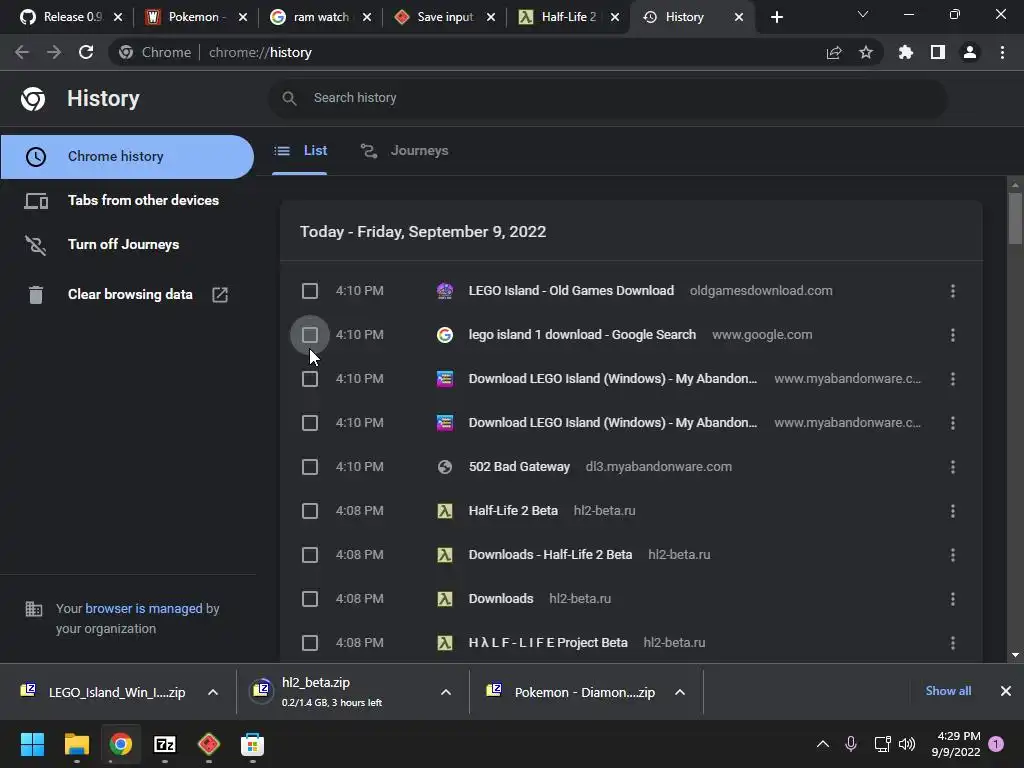Screen dimensions: 1024x768
Task: Select the Half-Life 2 Beta entry checkbox
Action: (310, 511)
